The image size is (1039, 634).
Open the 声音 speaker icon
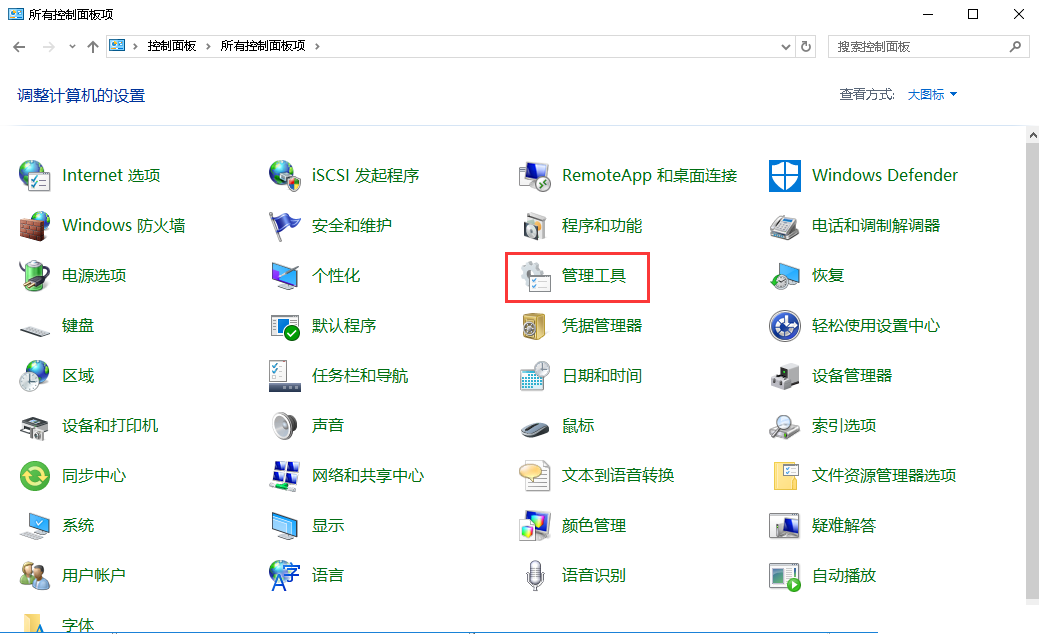285,426
